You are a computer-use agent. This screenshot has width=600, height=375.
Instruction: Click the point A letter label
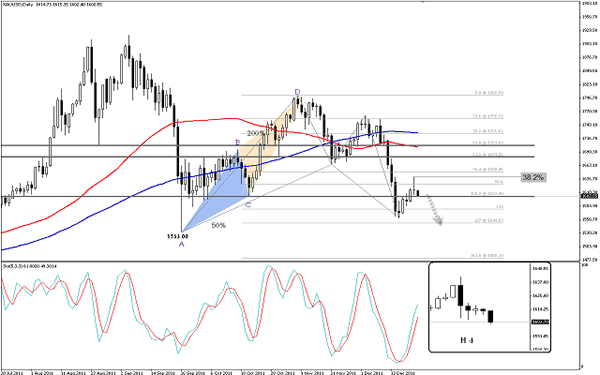pos(181,244)
